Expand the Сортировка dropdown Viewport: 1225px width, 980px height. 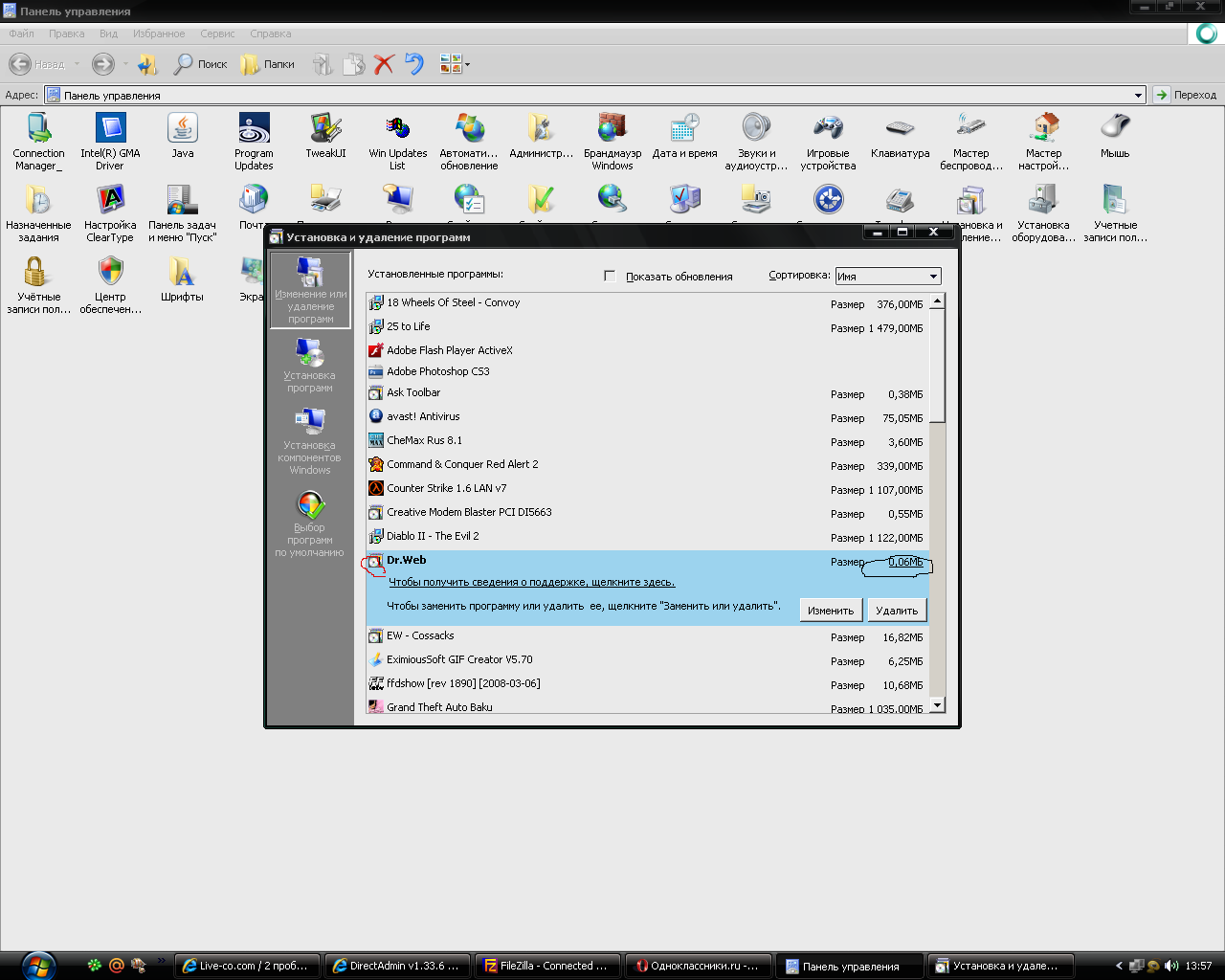[x=932, y=277]
